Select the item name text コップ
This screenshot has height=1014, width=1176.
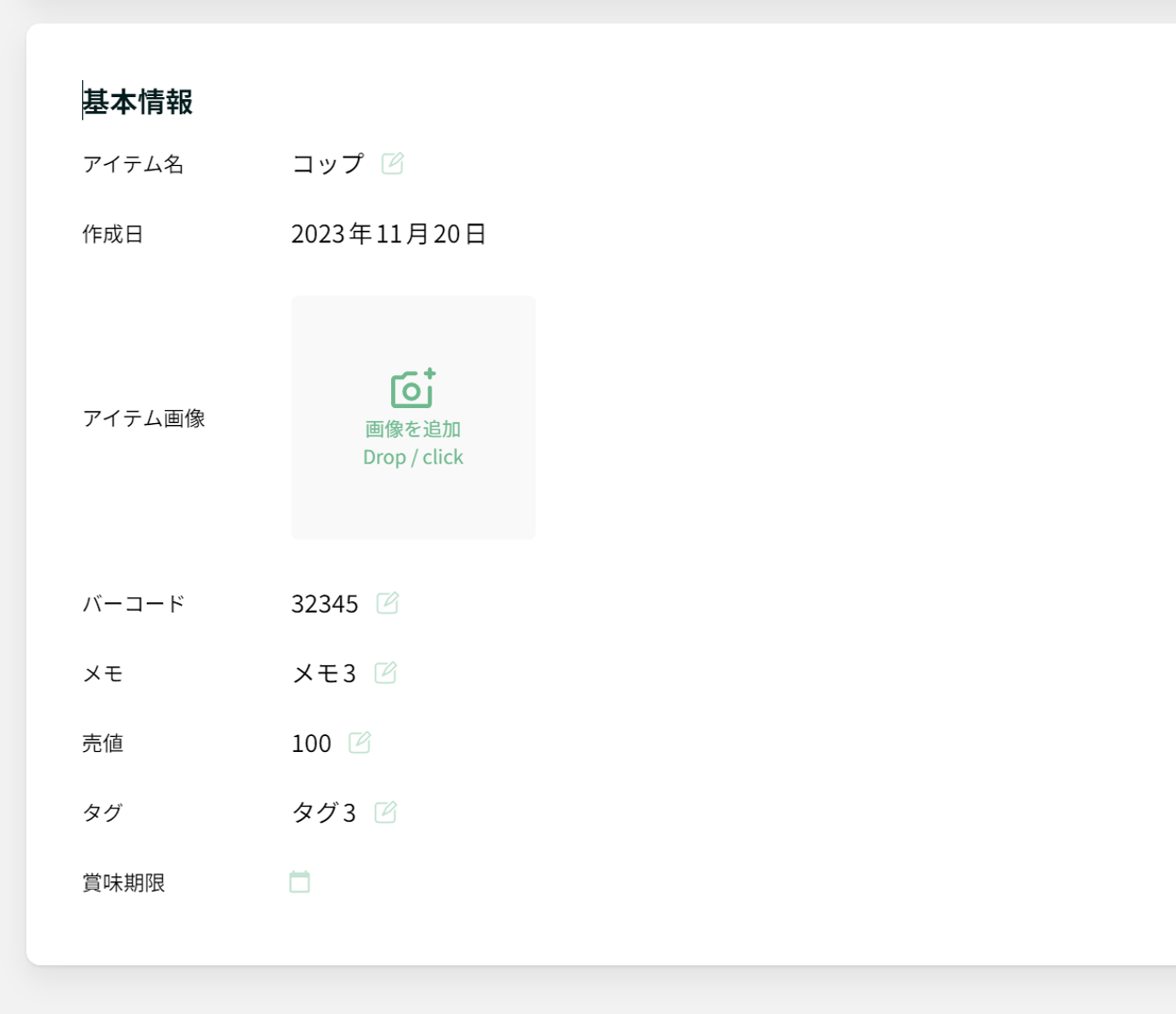328,164
